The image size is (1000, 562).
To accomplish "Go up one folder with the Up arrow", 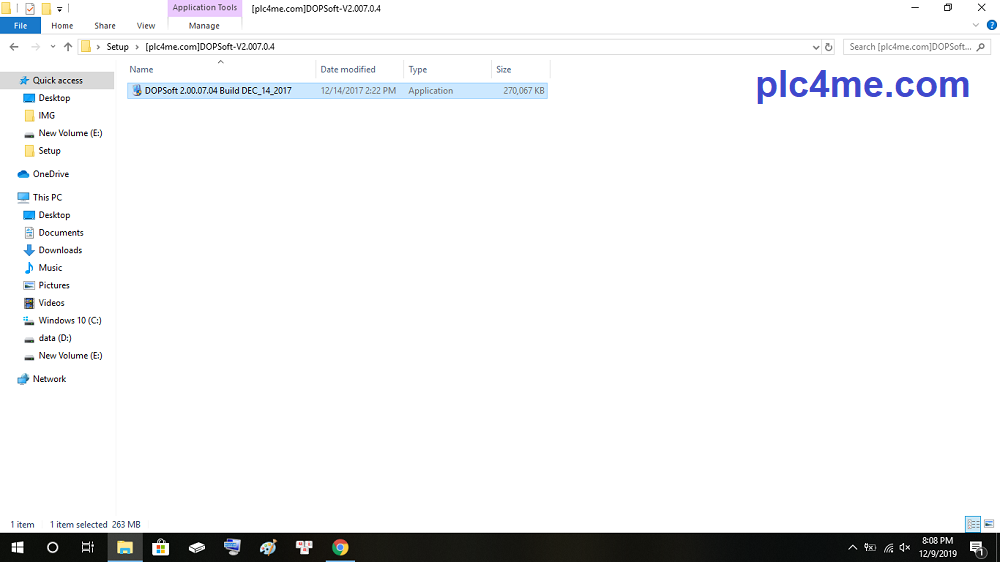I will [68, 47].
